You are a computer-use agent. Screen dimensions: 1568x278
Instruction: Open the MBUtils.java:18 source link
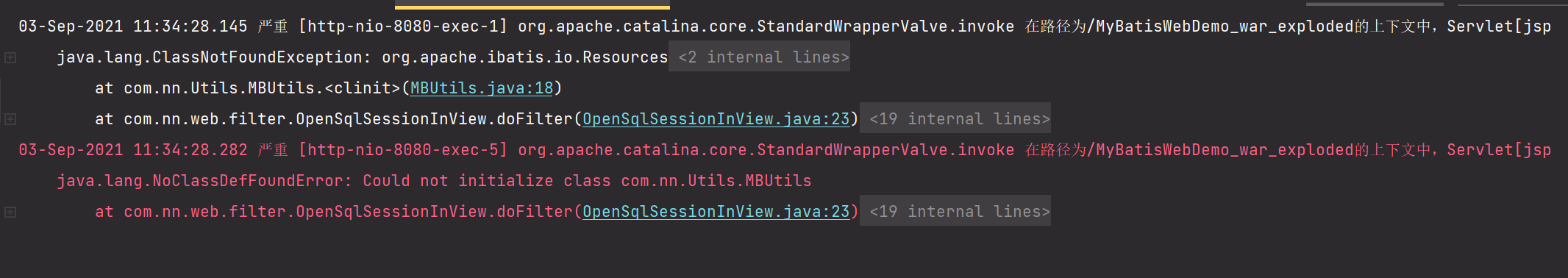(482, 88)
